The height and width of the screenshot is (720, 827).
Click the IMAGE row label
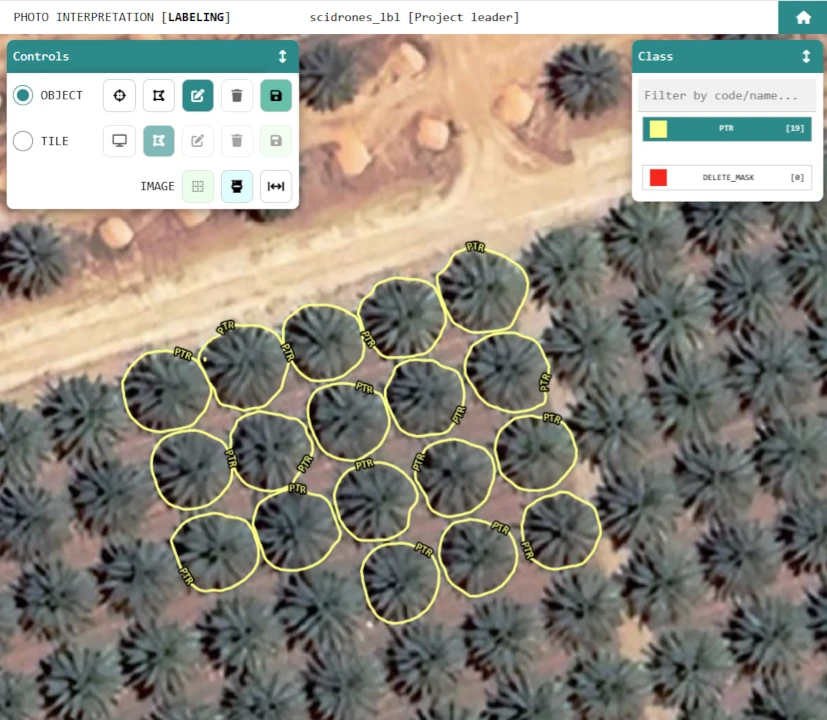tap(157, 186)
